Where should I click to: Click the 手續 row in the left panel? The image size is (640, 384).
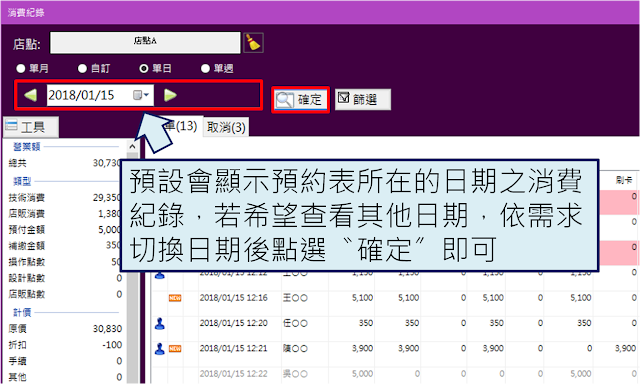coord(65,361)
